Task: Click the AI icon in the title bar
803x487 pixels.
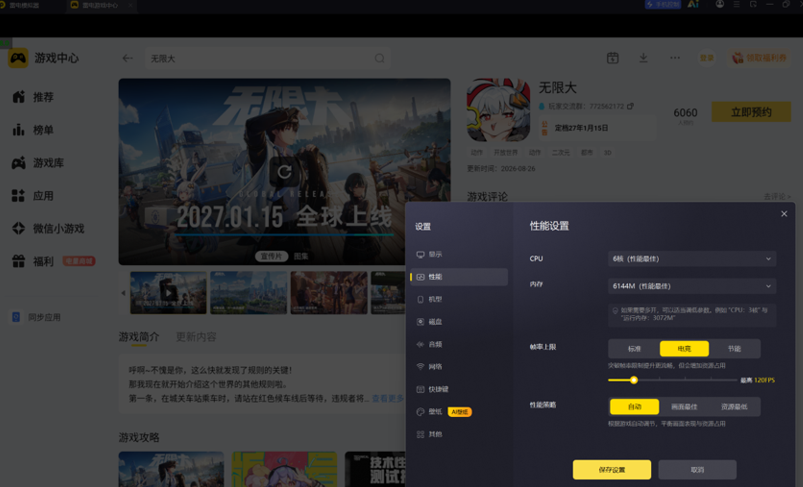Action: [x=693, y=4]
